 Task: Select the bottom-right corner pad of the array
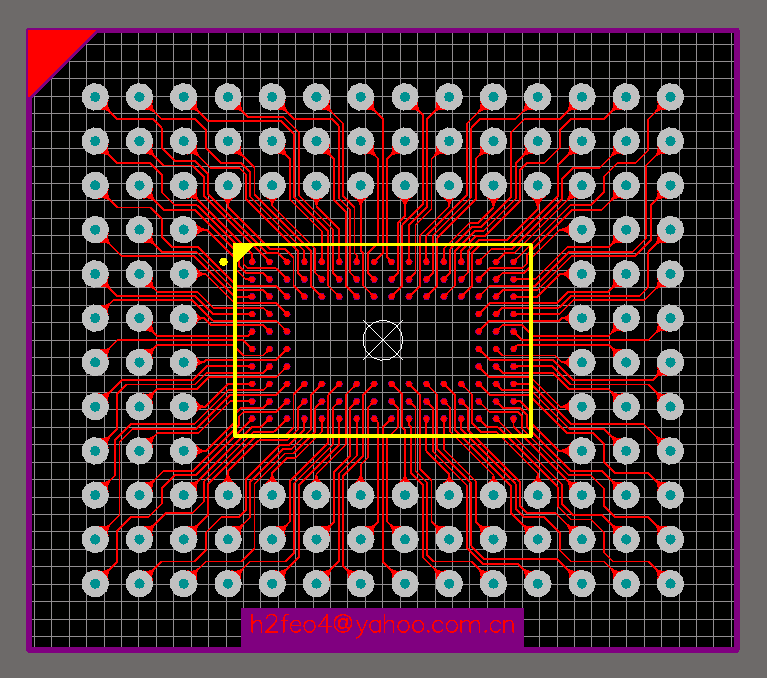670,584
